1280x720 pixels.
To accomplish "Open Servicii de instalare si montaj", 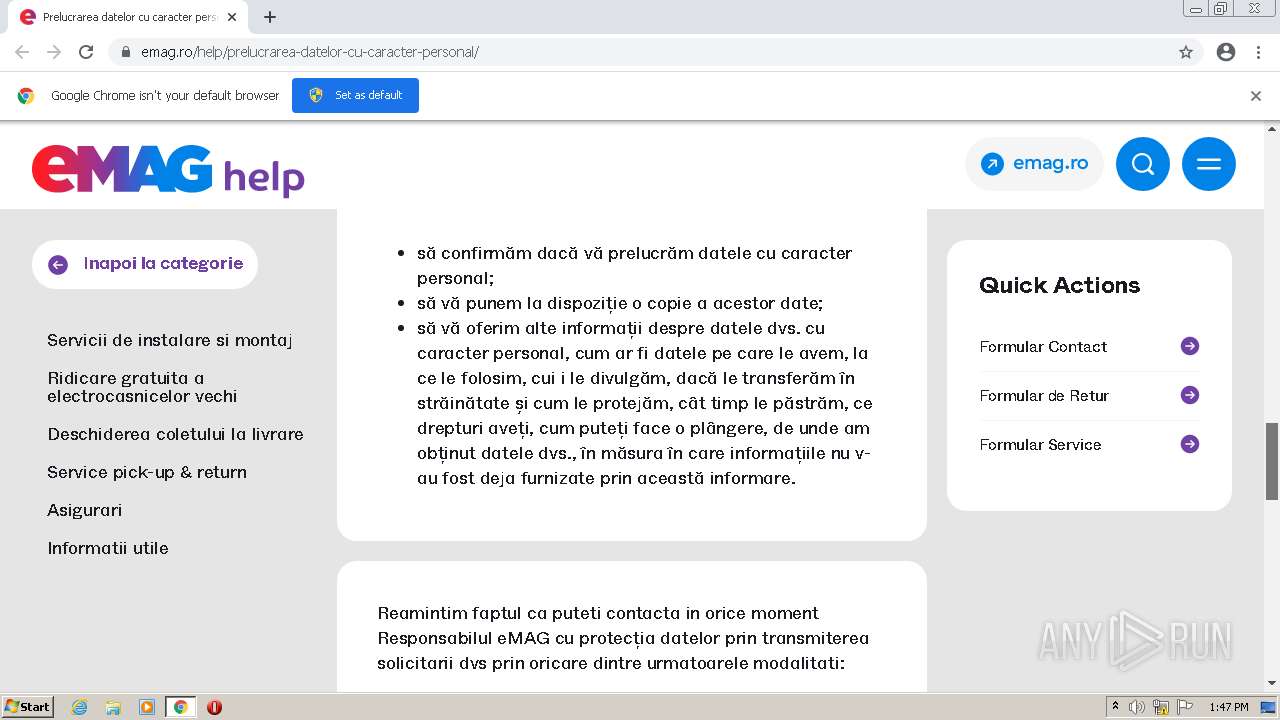I will point(169,340).
